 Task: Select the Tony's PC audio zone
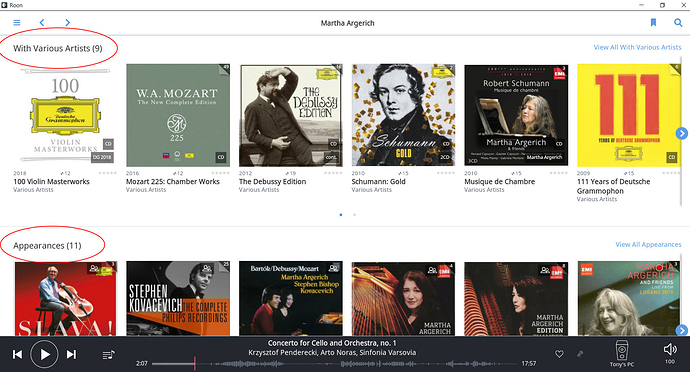(x=621, y=354)
